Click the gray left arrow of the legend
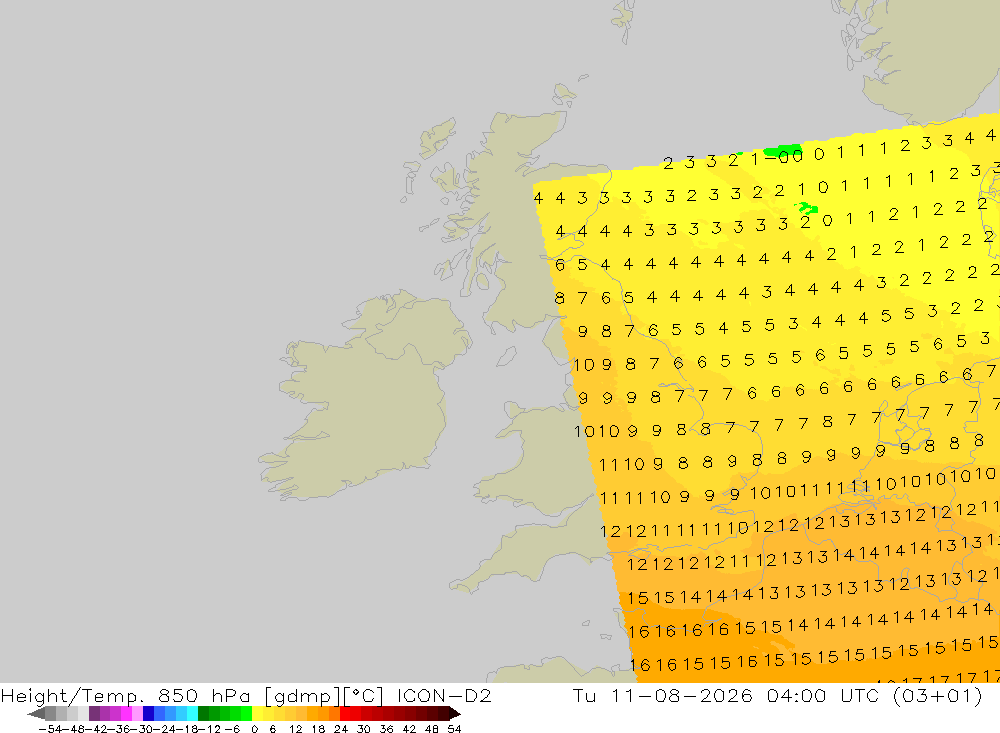This screenshot has width=1000, height=733. coord(36,714)
